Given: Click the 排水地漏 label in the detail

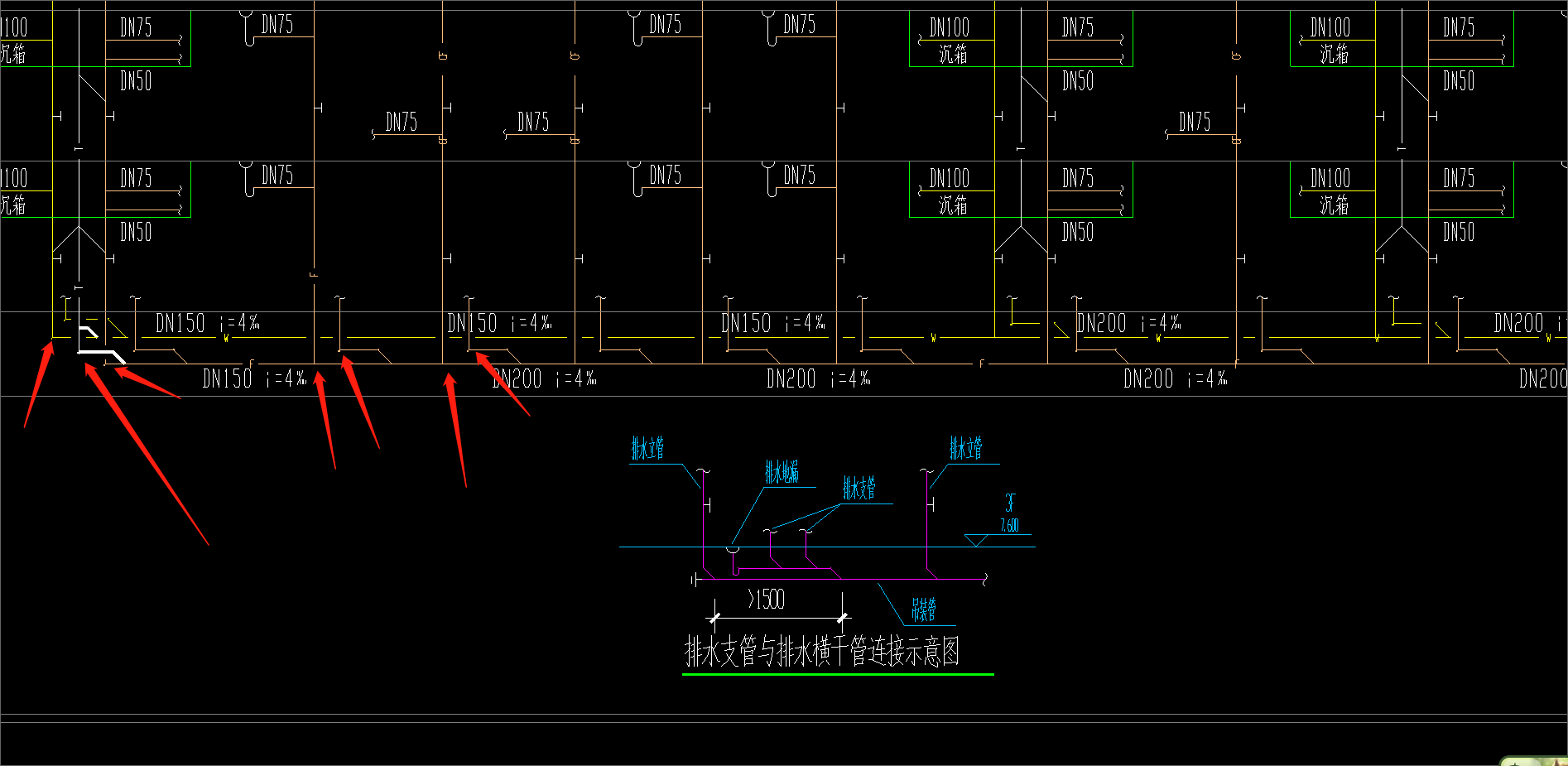Looking at the screenshot, I should pyautogui.click(x=782, y=473).
